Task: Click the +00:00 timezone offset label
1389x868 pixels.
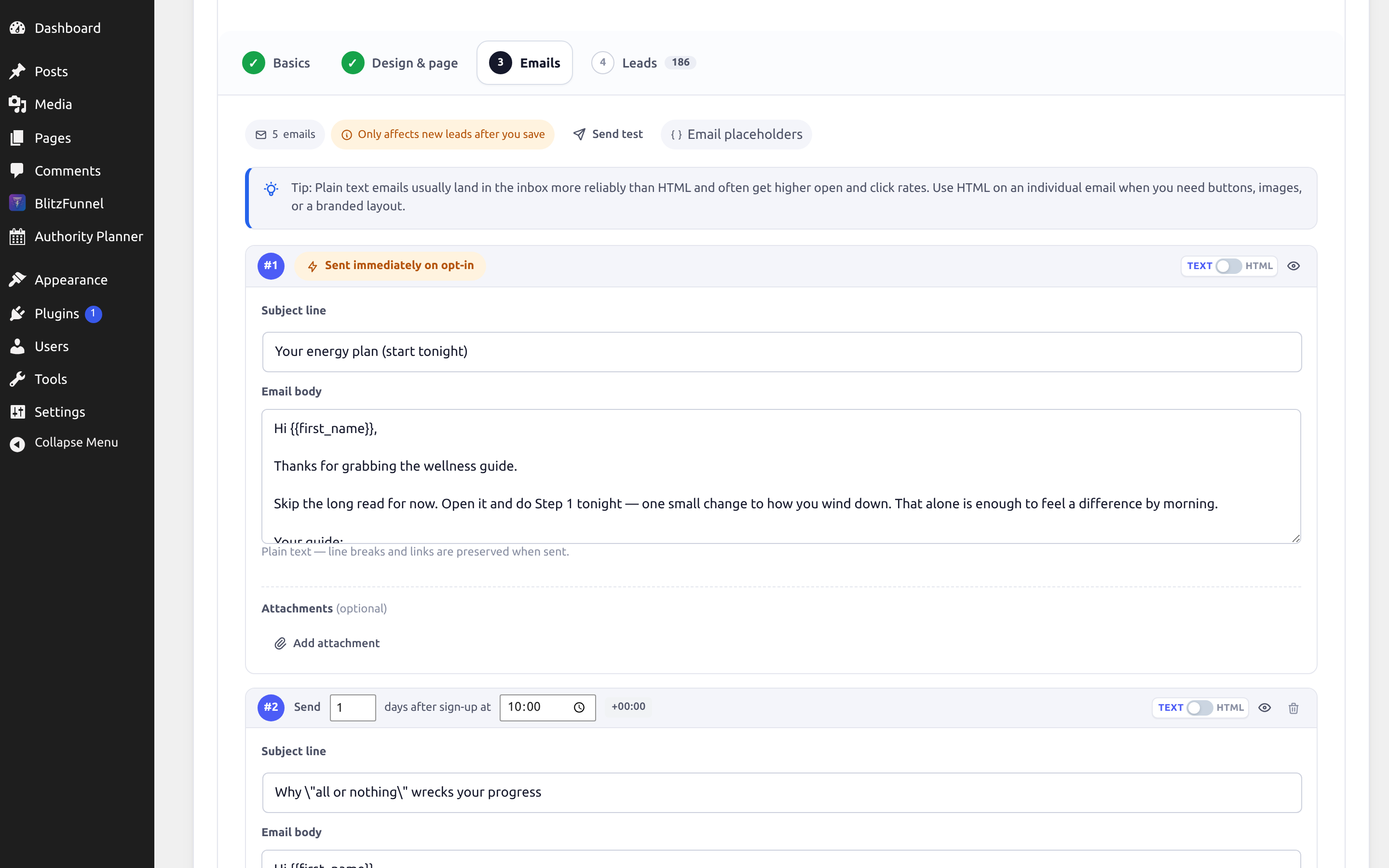Action: pos(628,706)
